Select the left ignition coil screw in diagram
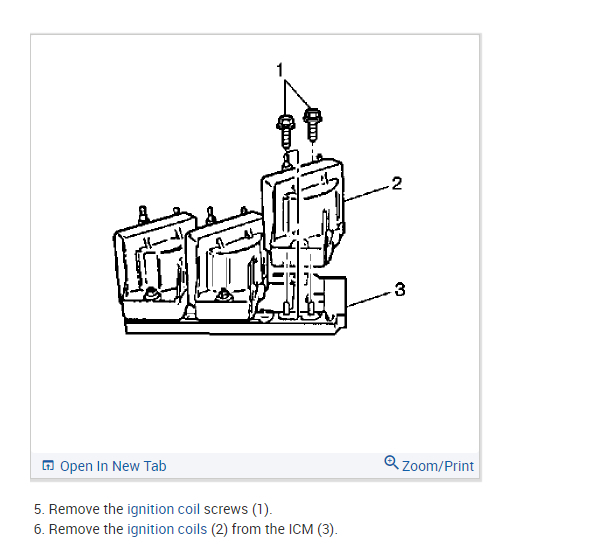Screen dimensions: 614x548 point(285,131)
